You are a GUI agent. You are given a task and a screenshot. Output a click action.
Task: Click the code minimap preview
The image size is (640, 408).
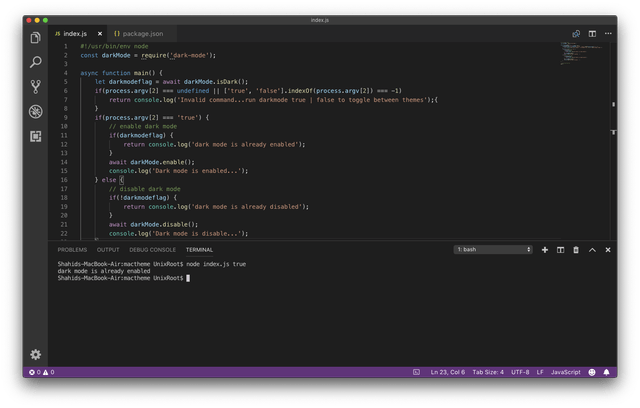click(x=580, y=50)
